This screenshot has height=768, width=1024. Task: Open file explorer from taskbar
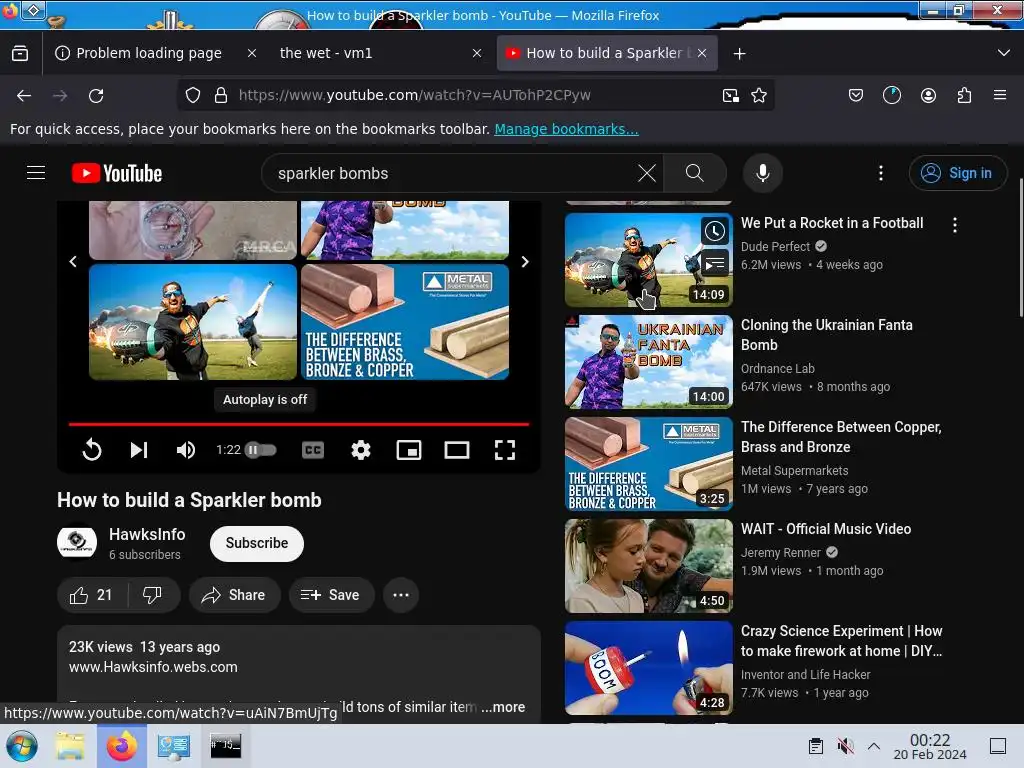70,746
